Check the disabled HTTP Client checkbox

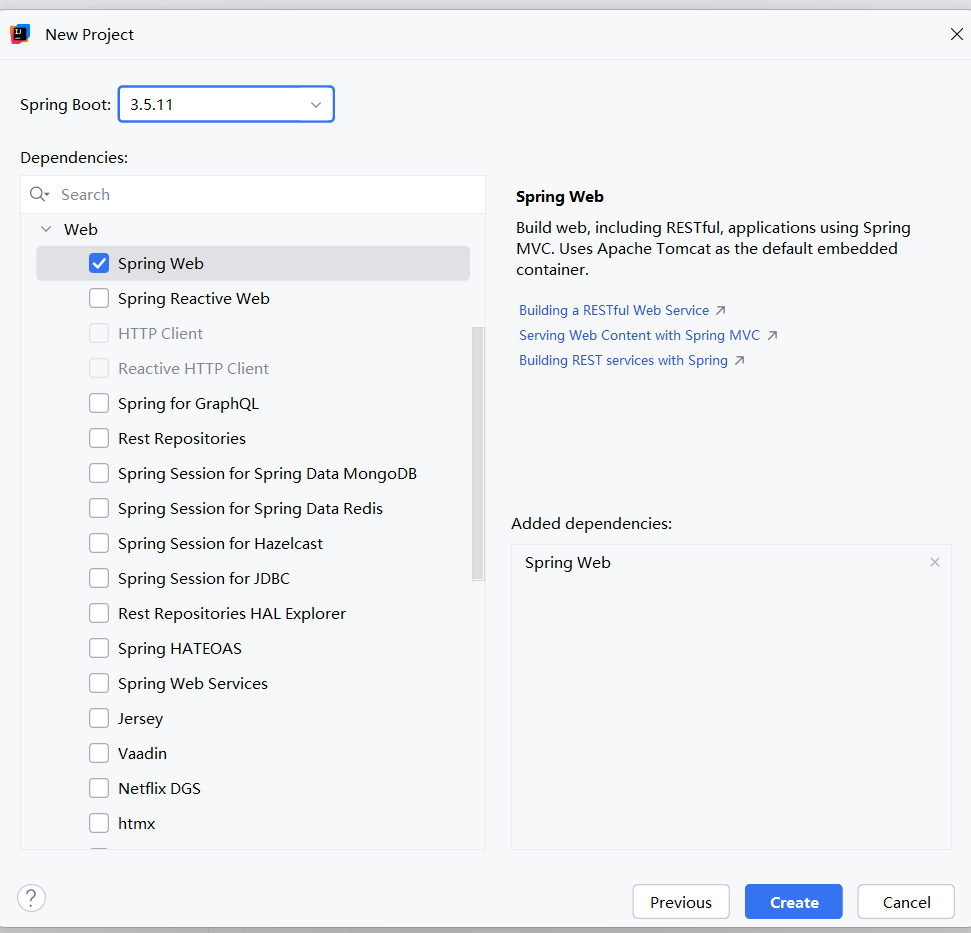click(x=99, y=333)
